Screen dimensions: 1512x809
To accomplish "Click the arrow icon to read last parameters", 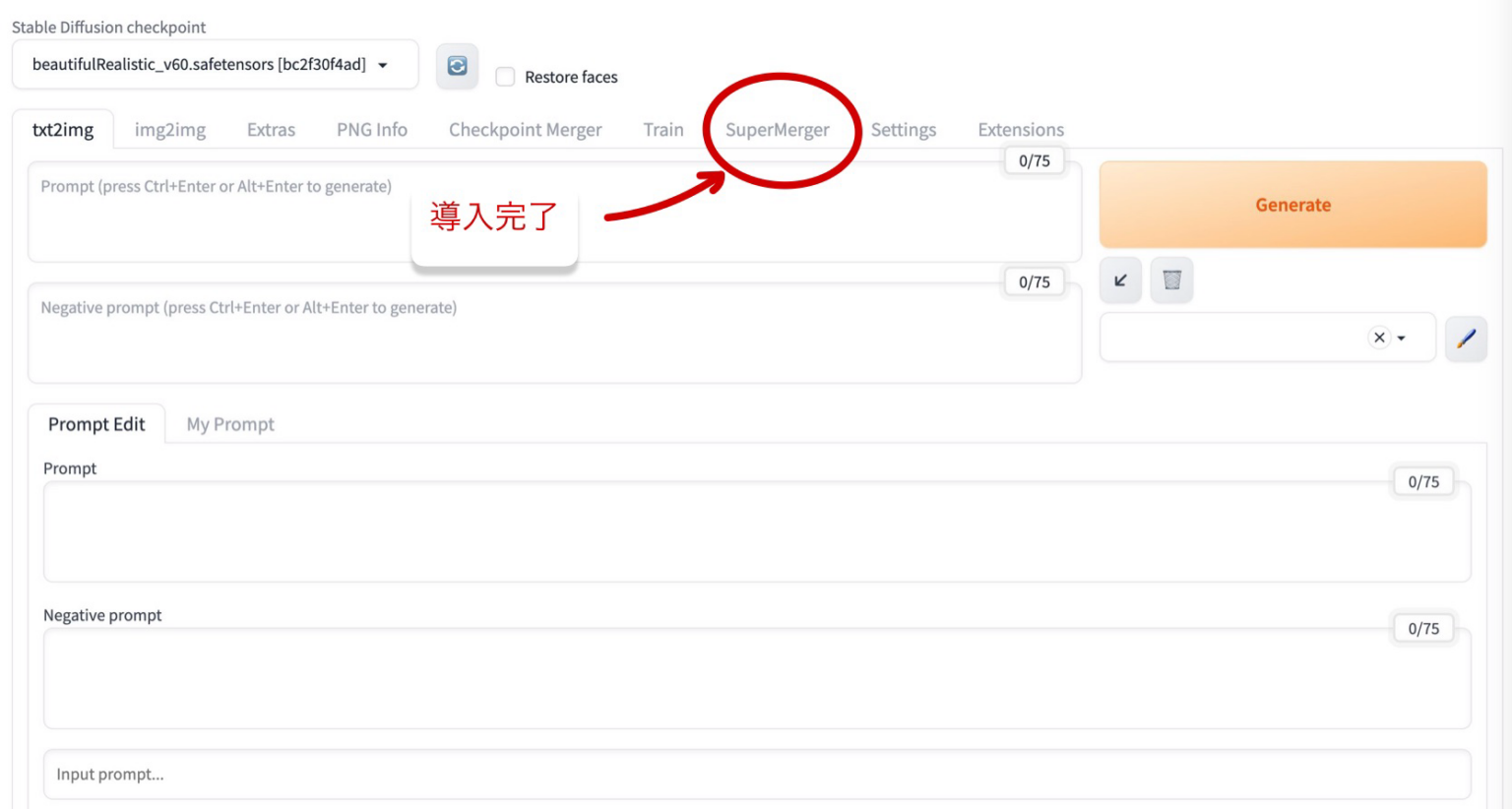I will pyautogui.click(x=1120, y=280).
